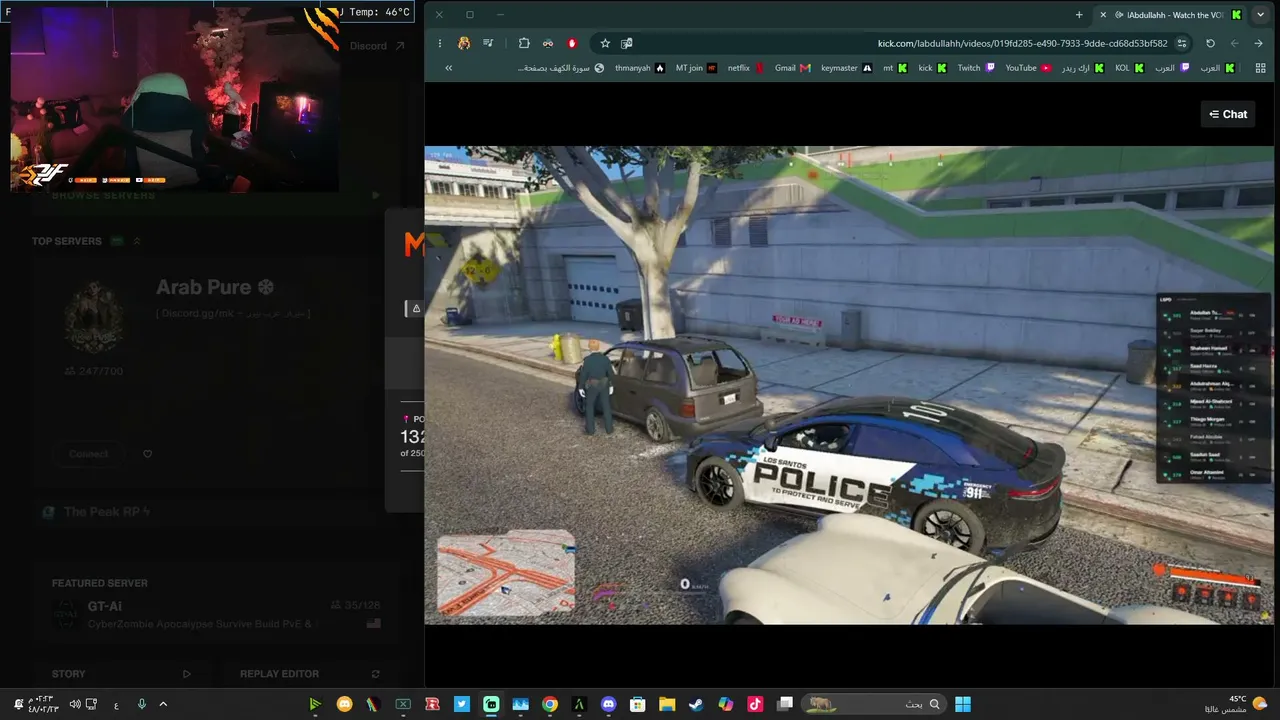Open the browser extensions puzzle icon
The height and width of the screenshot is (720, 1280).
tap(524, 43)
